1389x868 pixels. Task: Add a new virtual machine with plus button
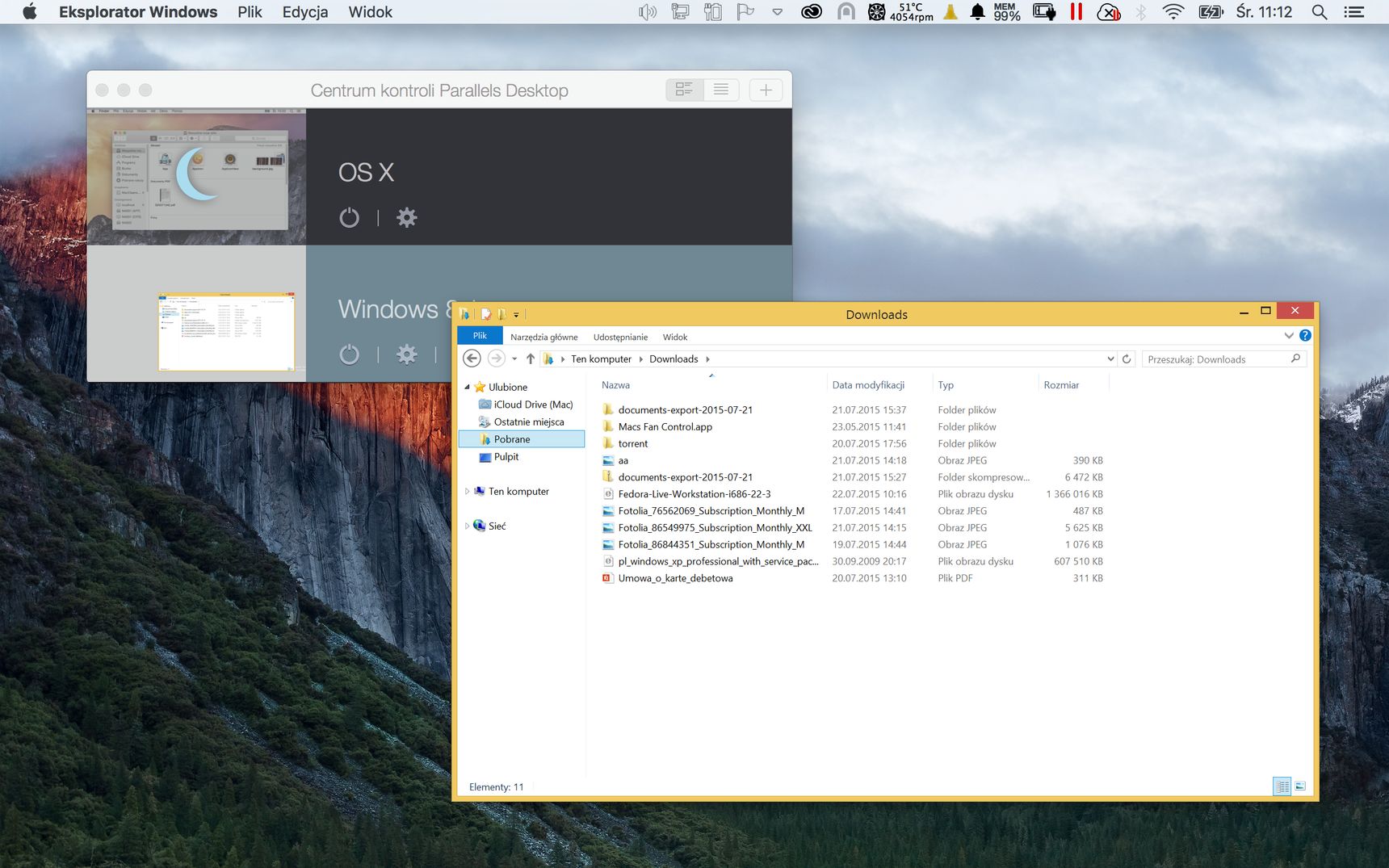[766, 90]
